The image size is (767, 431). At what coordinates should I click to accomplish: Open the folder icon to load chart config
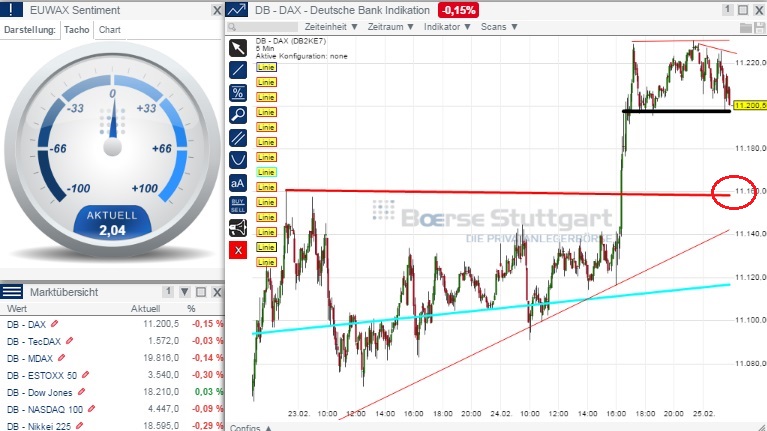click(x=745, y=27)
